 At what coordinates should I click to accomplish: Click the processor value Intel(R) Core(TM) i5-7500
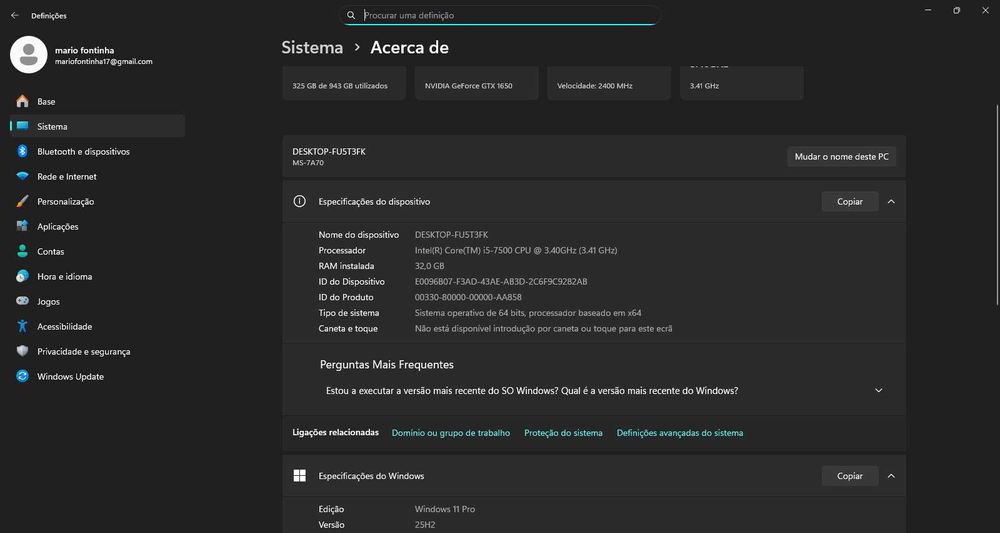516,251
